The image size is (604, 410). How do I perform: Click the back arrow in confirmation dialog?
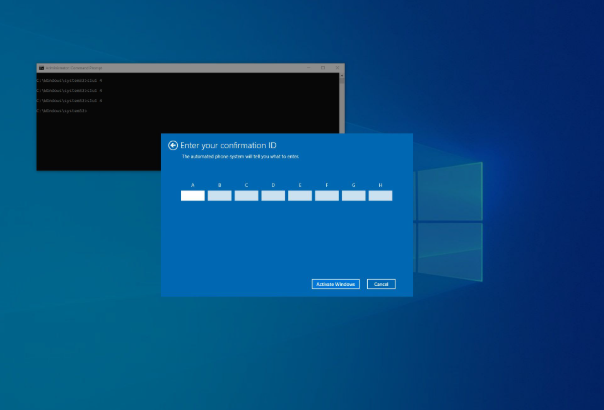point(173,145)
